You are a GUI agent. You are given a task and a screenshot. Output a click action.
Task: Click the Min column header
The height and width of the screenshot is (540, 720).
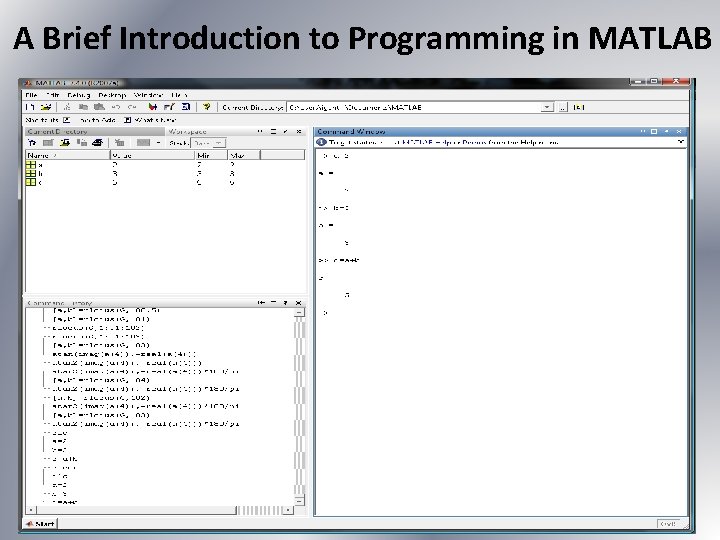point(211,156)
